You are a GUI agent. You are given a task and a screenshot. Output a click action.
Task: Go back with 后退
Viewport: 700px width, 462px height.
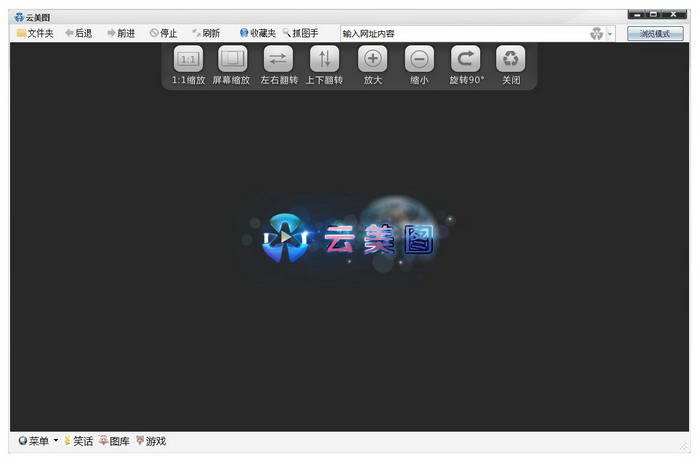[79, 33]
